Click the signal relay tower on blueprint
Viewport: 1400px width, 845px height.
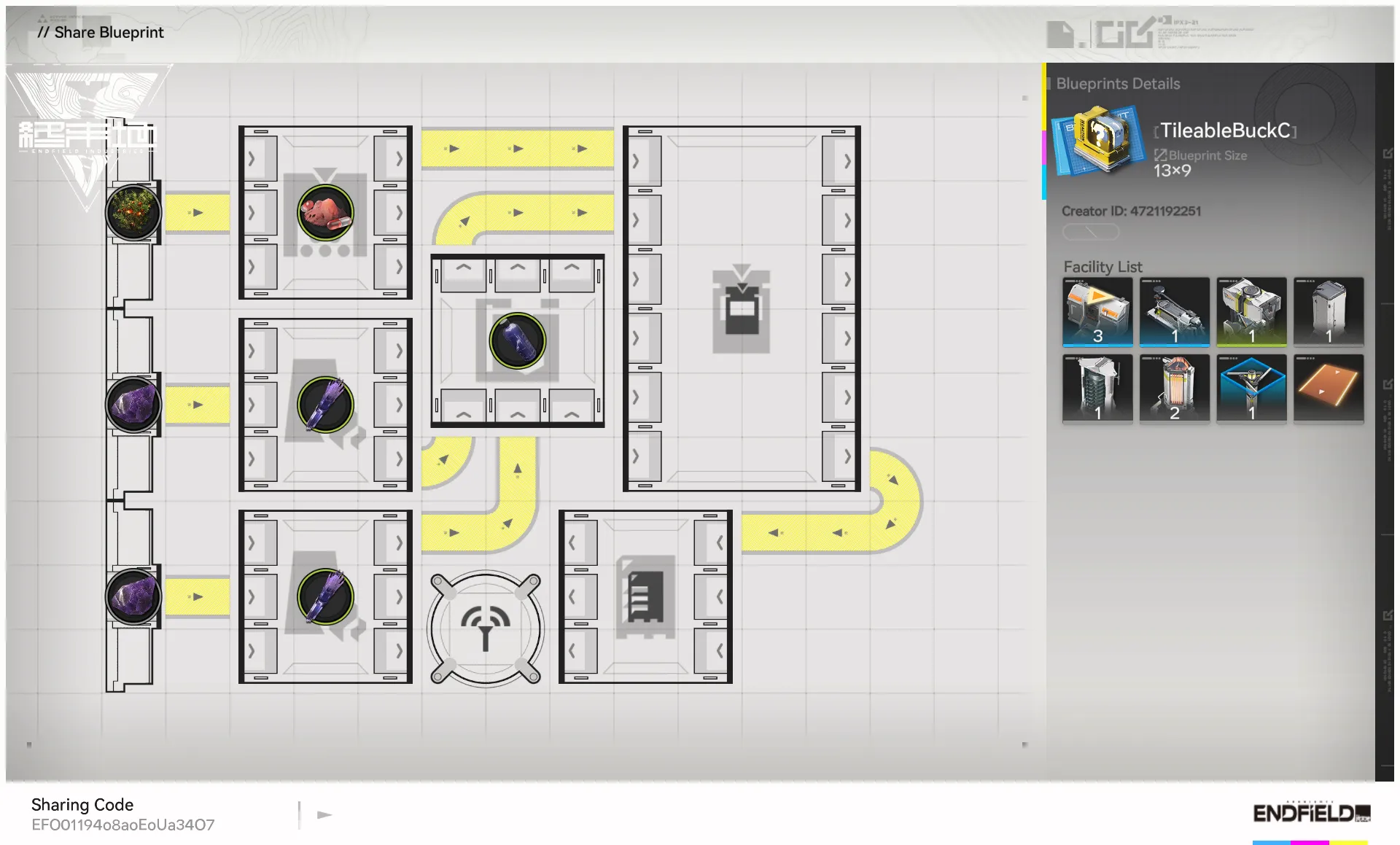pyautogui.click(x=486, y=628)
